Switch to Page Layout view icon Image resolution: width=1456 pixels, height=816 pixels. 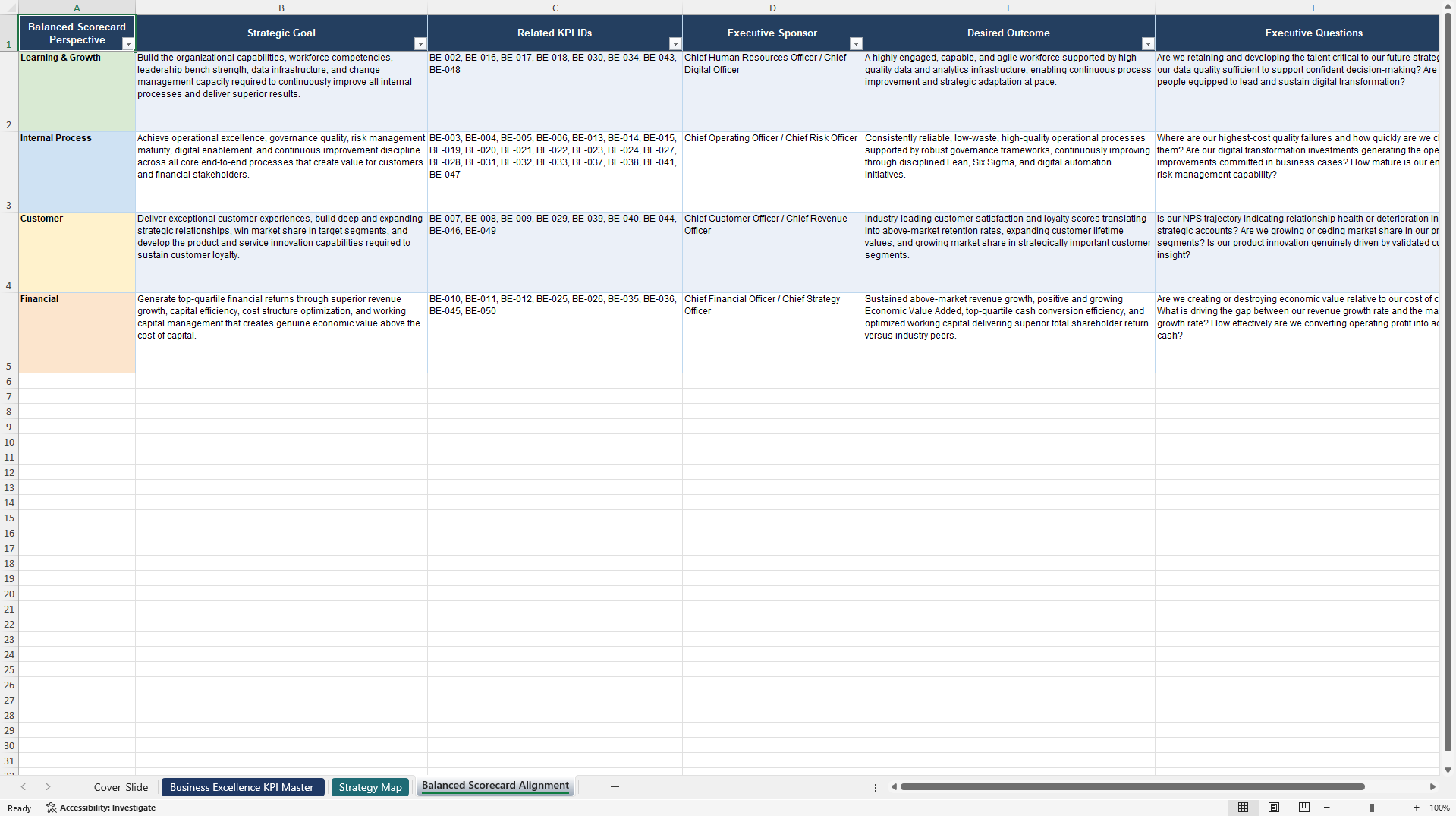[1274, 808]
